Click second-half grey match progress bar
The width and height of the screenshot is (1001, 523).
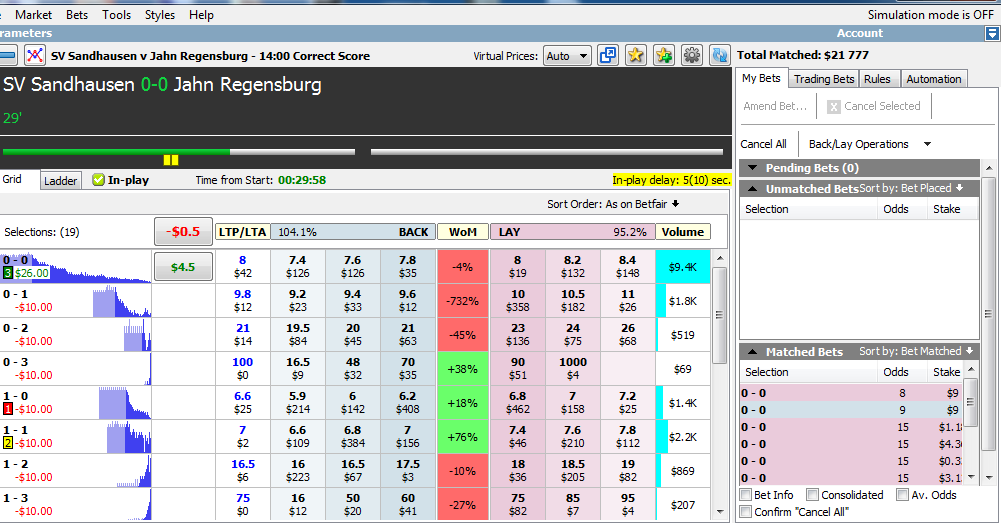pyautogui.click(x=546, y=152)
